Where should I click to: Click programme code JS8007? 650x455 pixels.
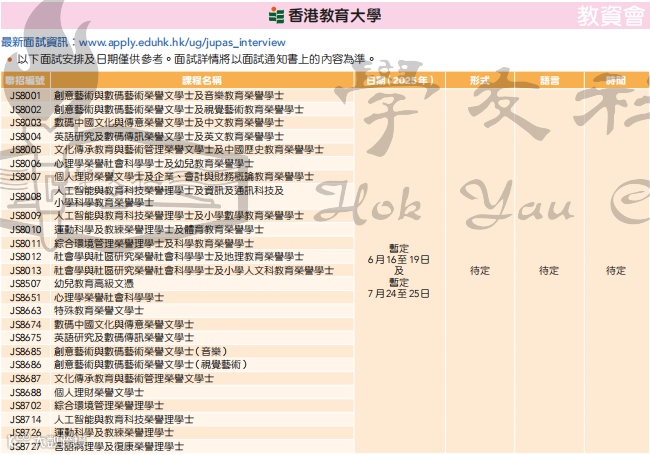[25, 177]
